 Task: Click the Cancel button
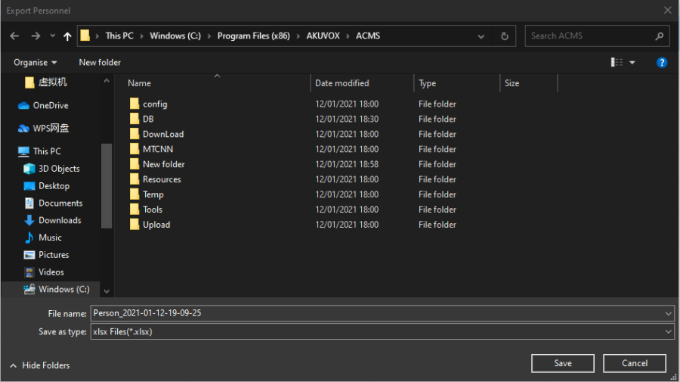pos(634,363)
